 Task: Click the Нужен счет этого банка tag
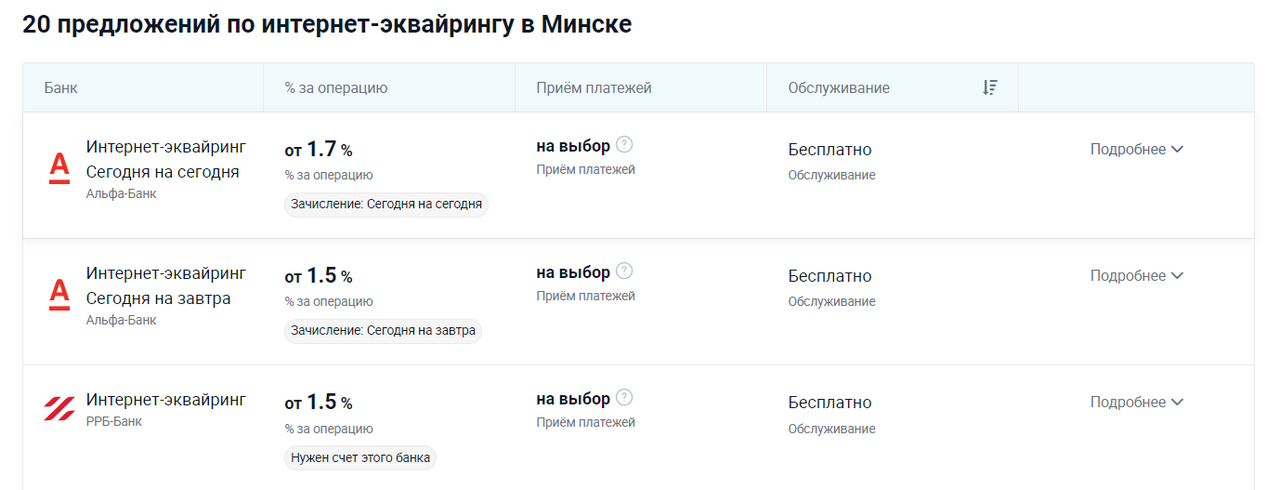pos(360,458)
